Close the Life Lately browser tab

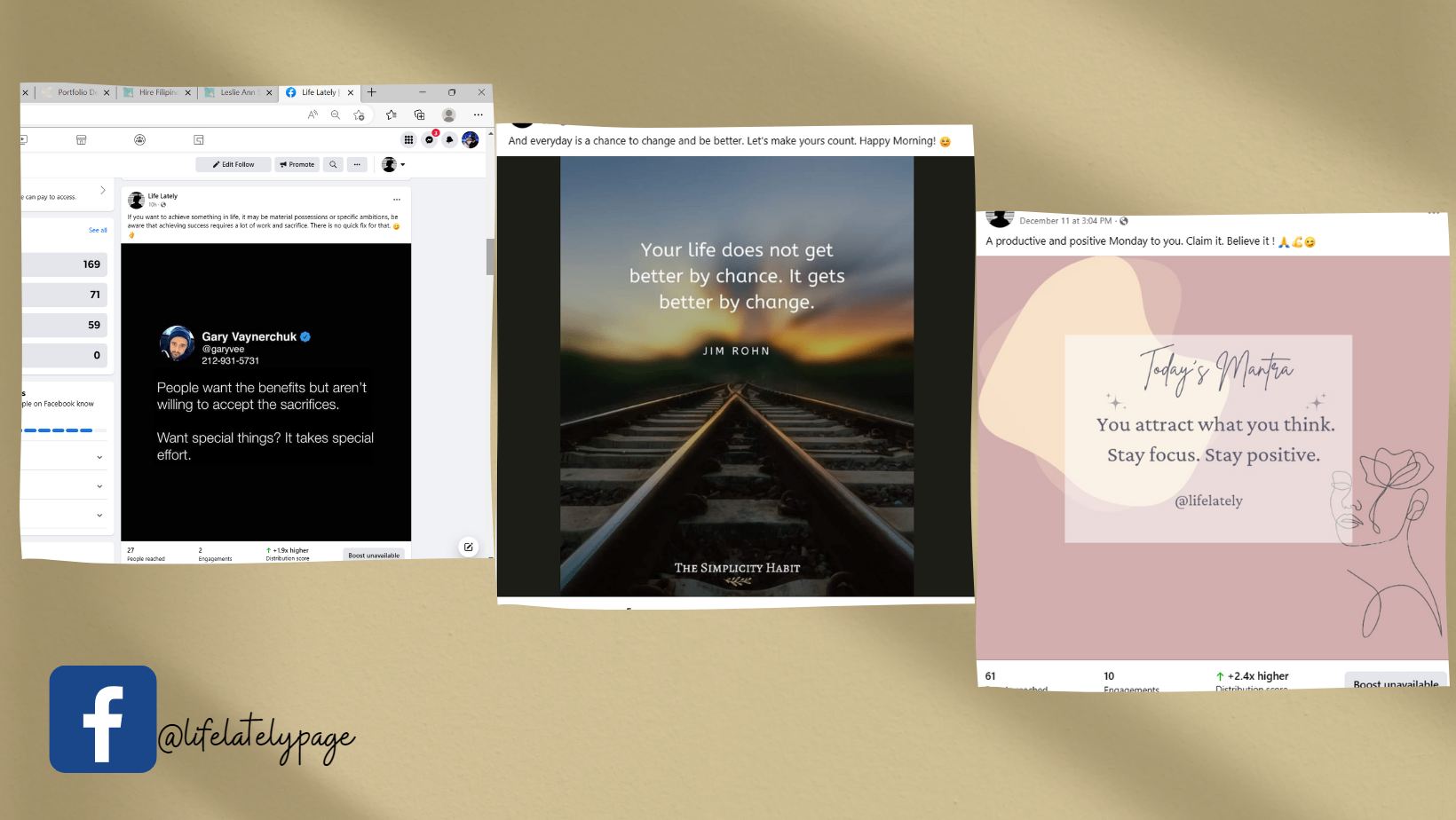pyautogui.click(x=351, y=92)
